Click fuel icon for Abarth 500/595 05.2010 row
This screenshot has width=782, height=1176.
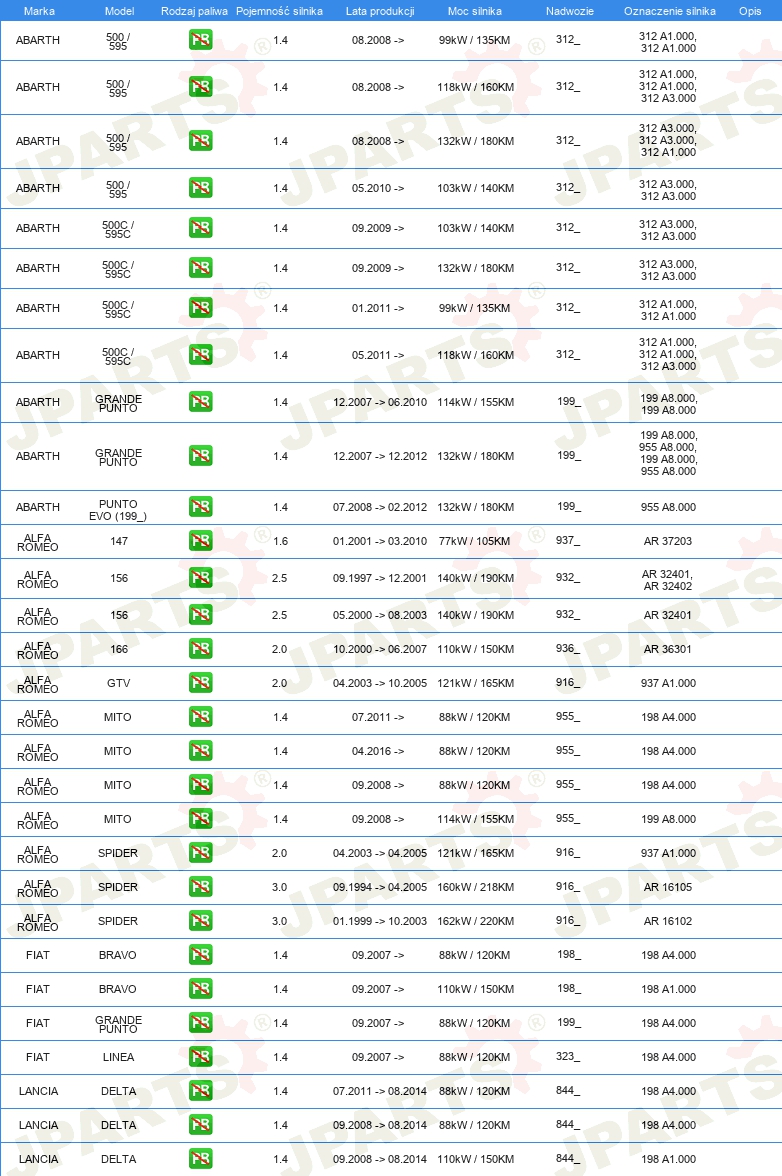point(200,188)
